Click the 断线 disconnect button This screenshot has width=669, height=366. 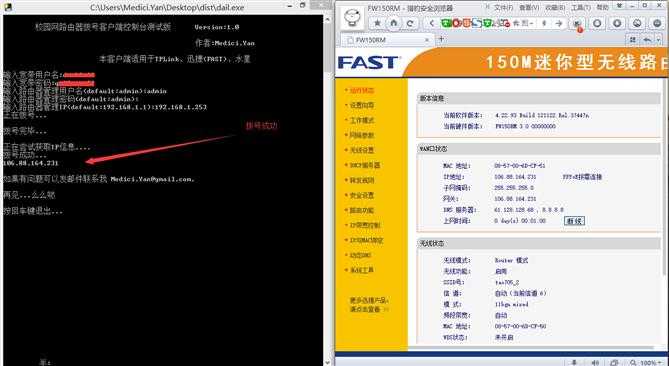point(574,221)
